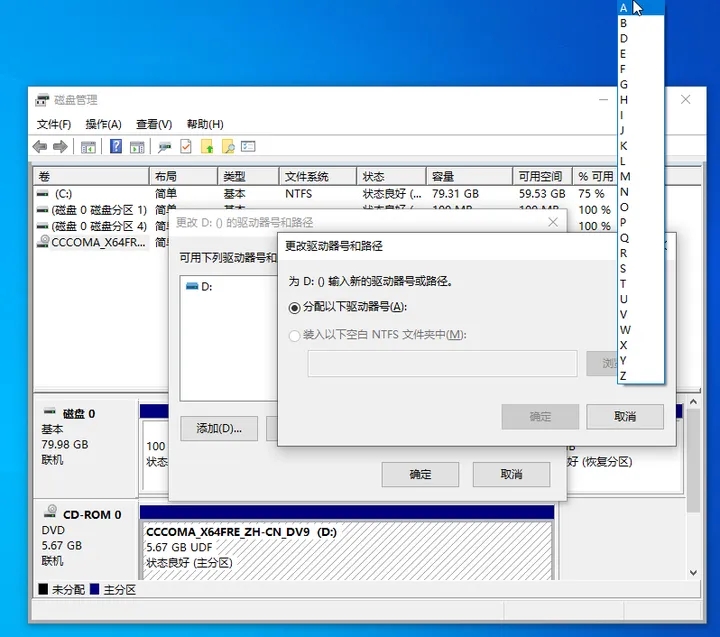720x637 pixels.
Task: Click the Back arrow toolbar icon
Action: point(40,147)
